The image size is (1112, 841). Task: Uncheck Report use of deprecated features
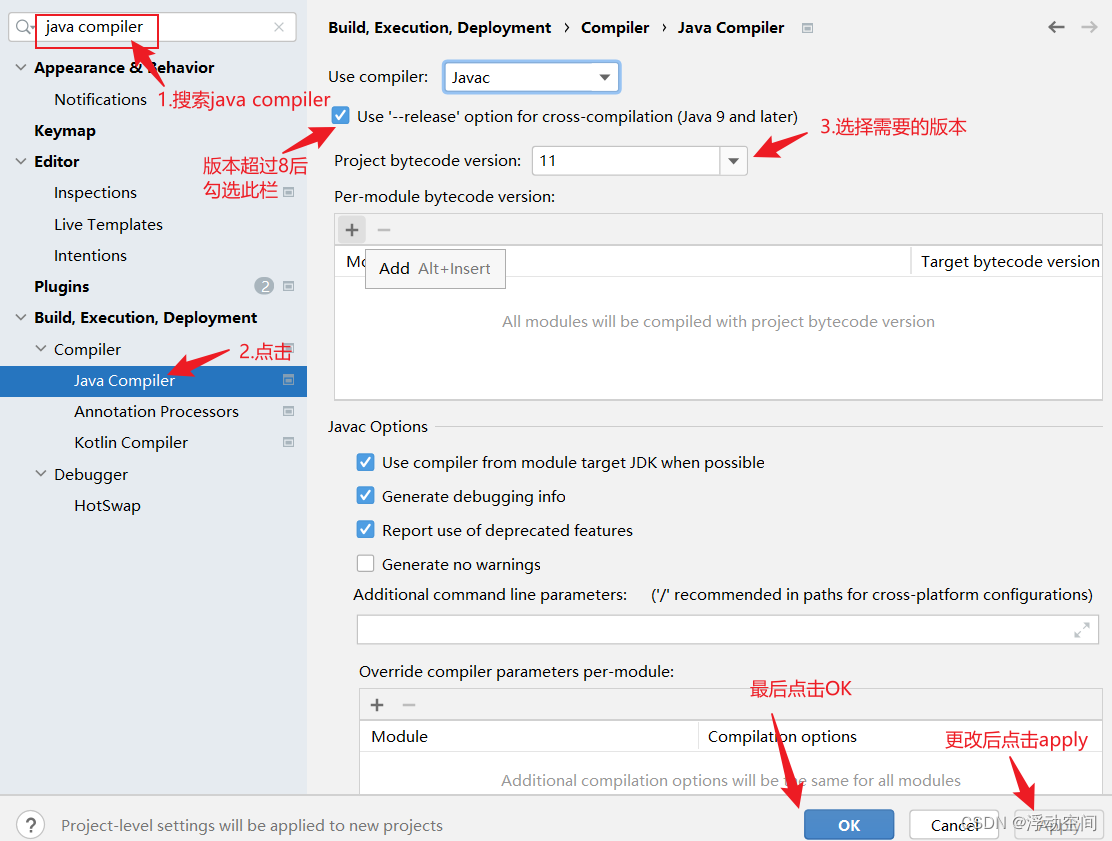tap(365, 530)
